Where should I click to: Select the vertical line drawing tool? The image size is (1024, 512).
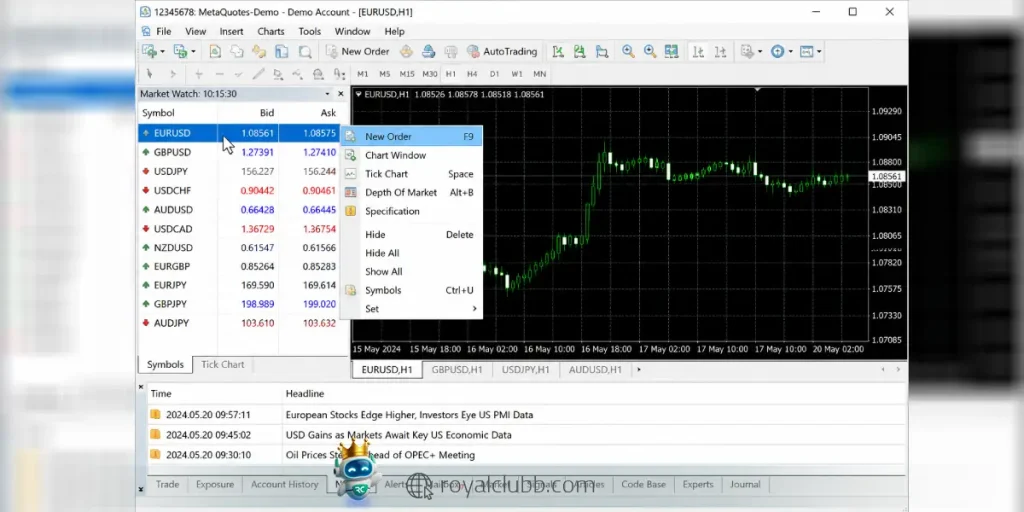point(199,74)
